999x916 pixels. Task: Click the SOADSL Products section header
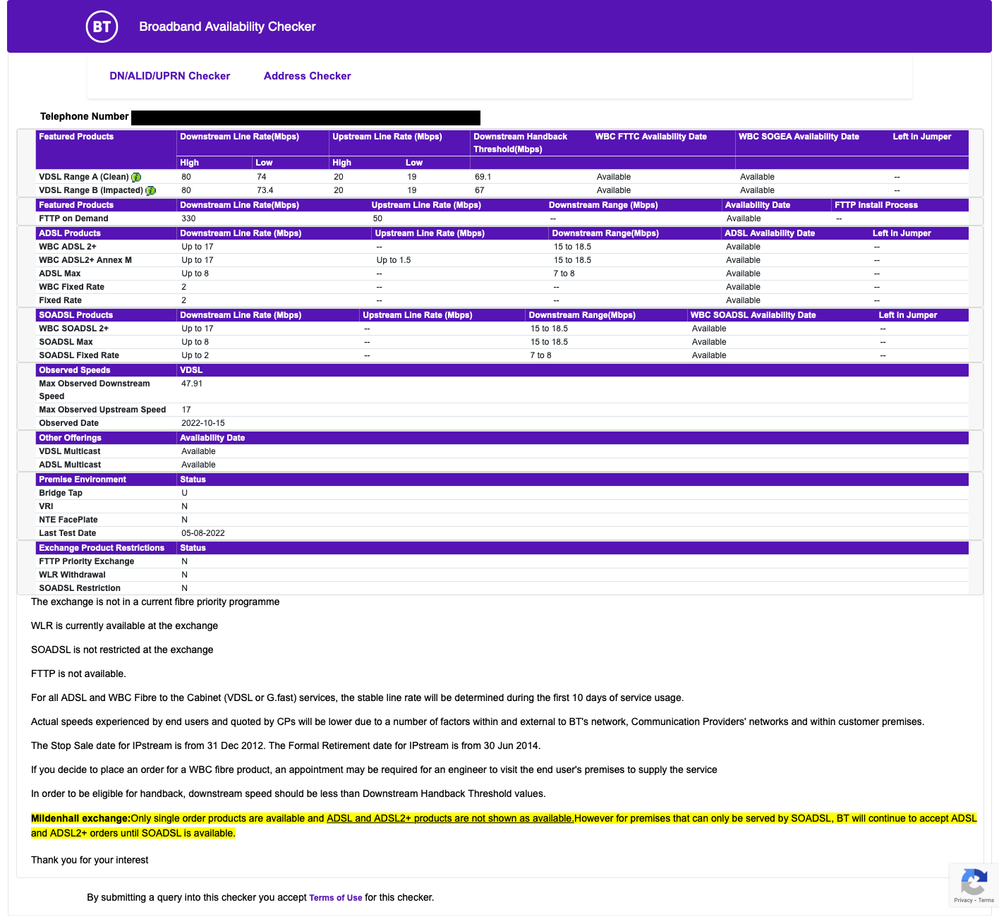[76, 315]
